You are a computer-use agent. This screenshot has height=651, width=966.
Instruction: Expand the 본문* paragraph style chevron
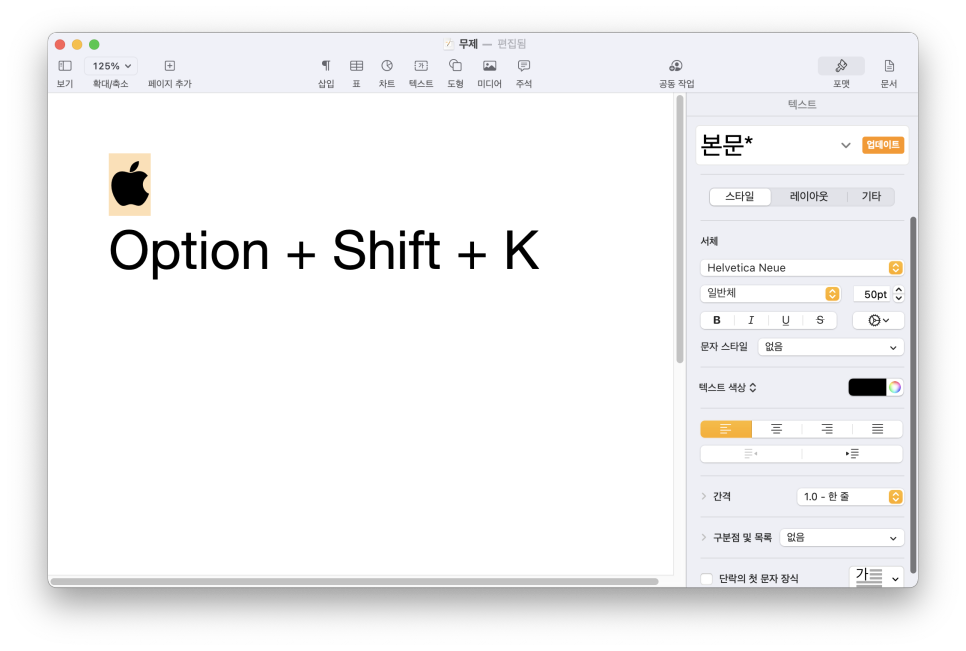coord(845,145)
